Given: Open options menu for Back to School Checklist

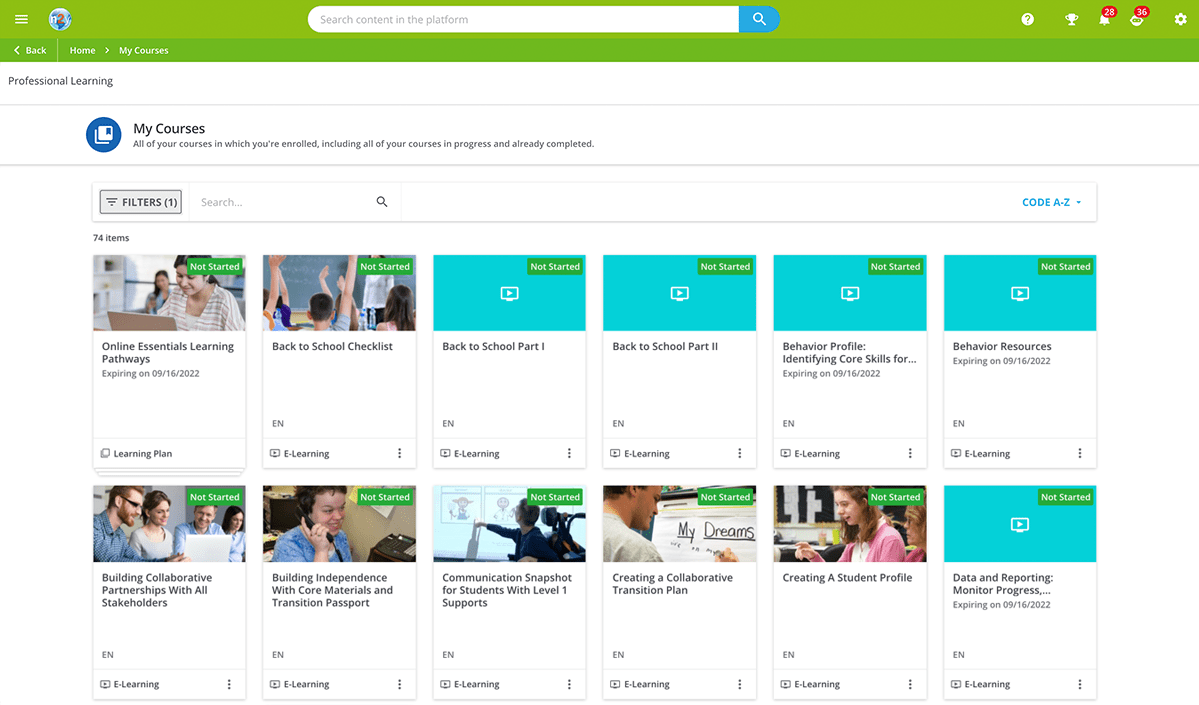Looking at the screenshot, I should click(x=399, y=453).
